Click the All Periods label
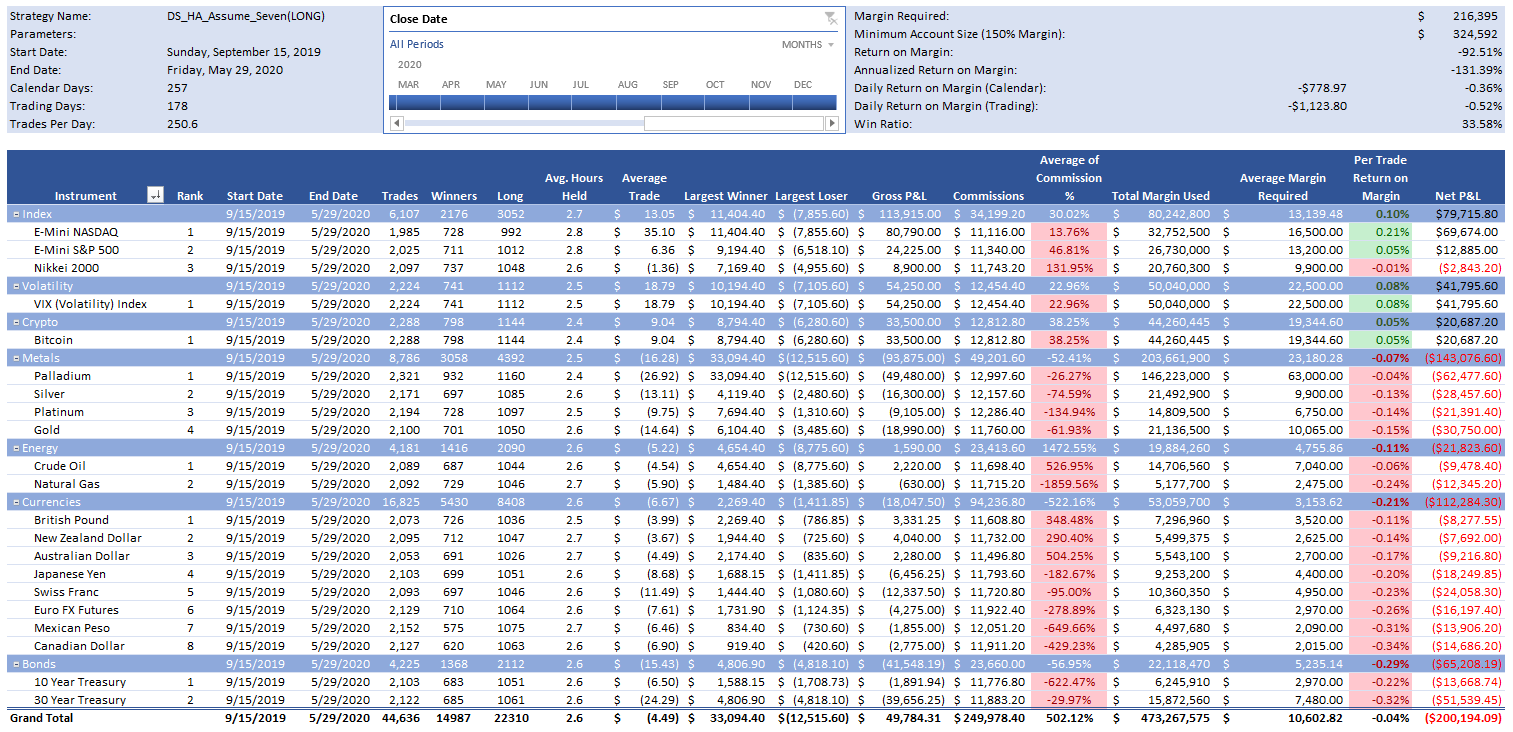 click(417, 44)
